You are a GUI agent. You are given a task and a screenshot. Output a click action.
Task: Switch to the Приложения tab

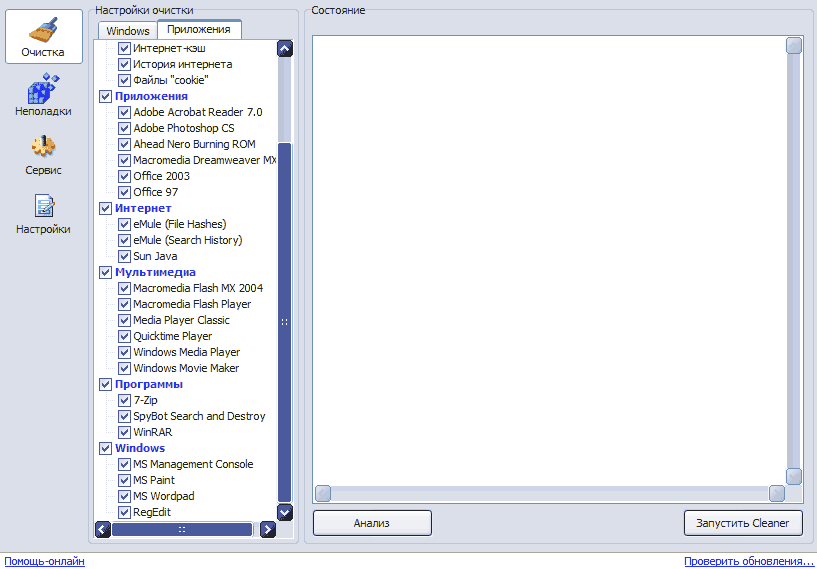tap(199, 29)
